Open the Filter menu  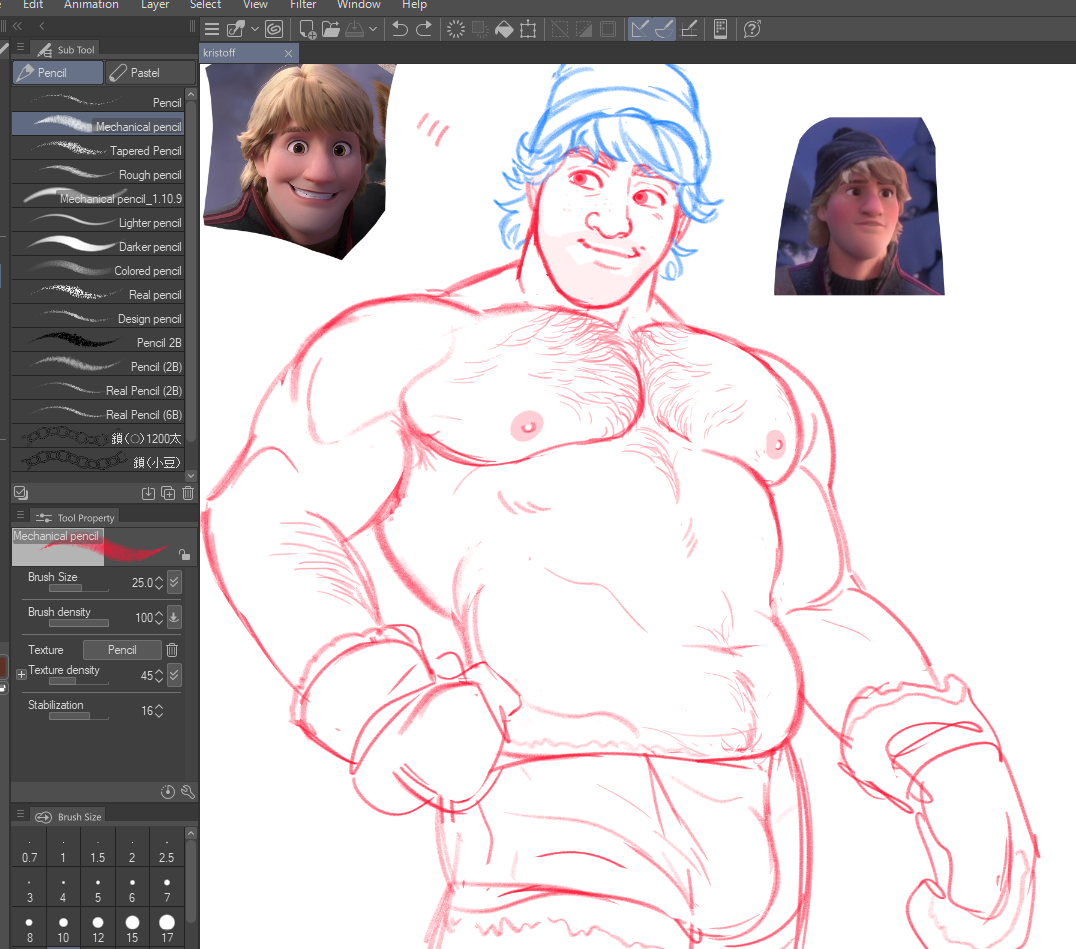(x=303, y=5)
